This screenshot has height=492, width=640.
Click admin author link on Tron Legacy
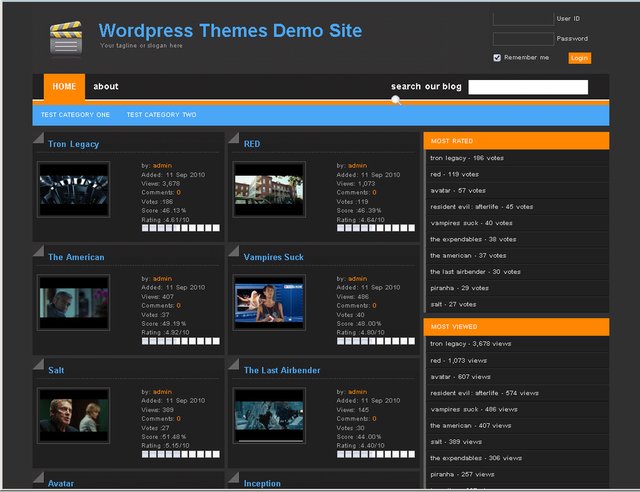(x=162, y=166)
